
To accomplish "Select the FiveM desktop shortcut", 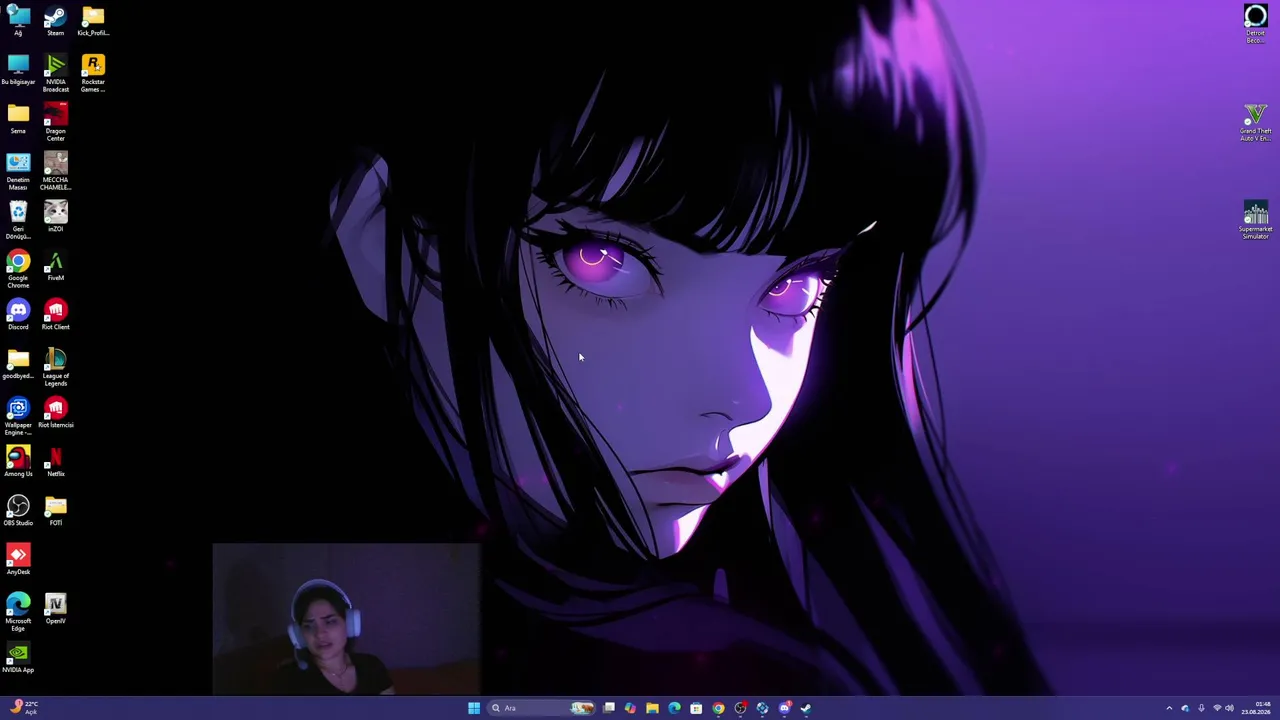I will 55,266.
